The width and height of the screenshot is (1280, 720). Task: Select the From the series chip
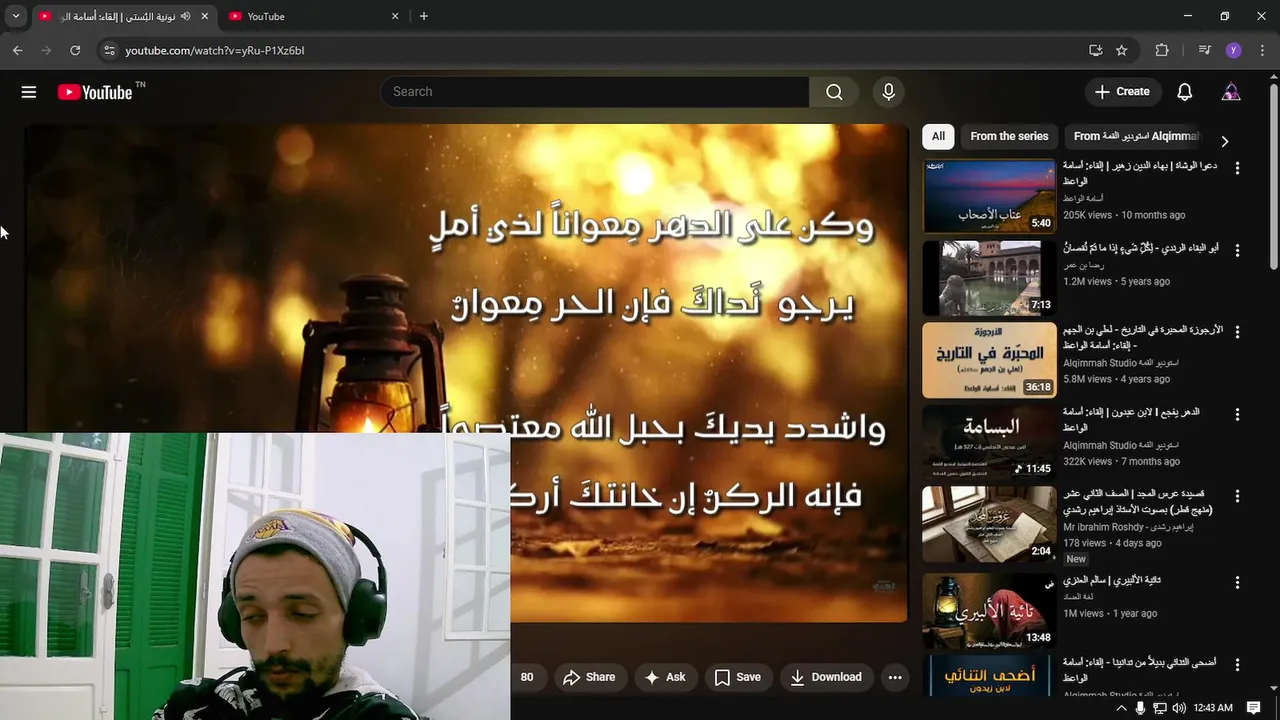[x=1009, y=136]
